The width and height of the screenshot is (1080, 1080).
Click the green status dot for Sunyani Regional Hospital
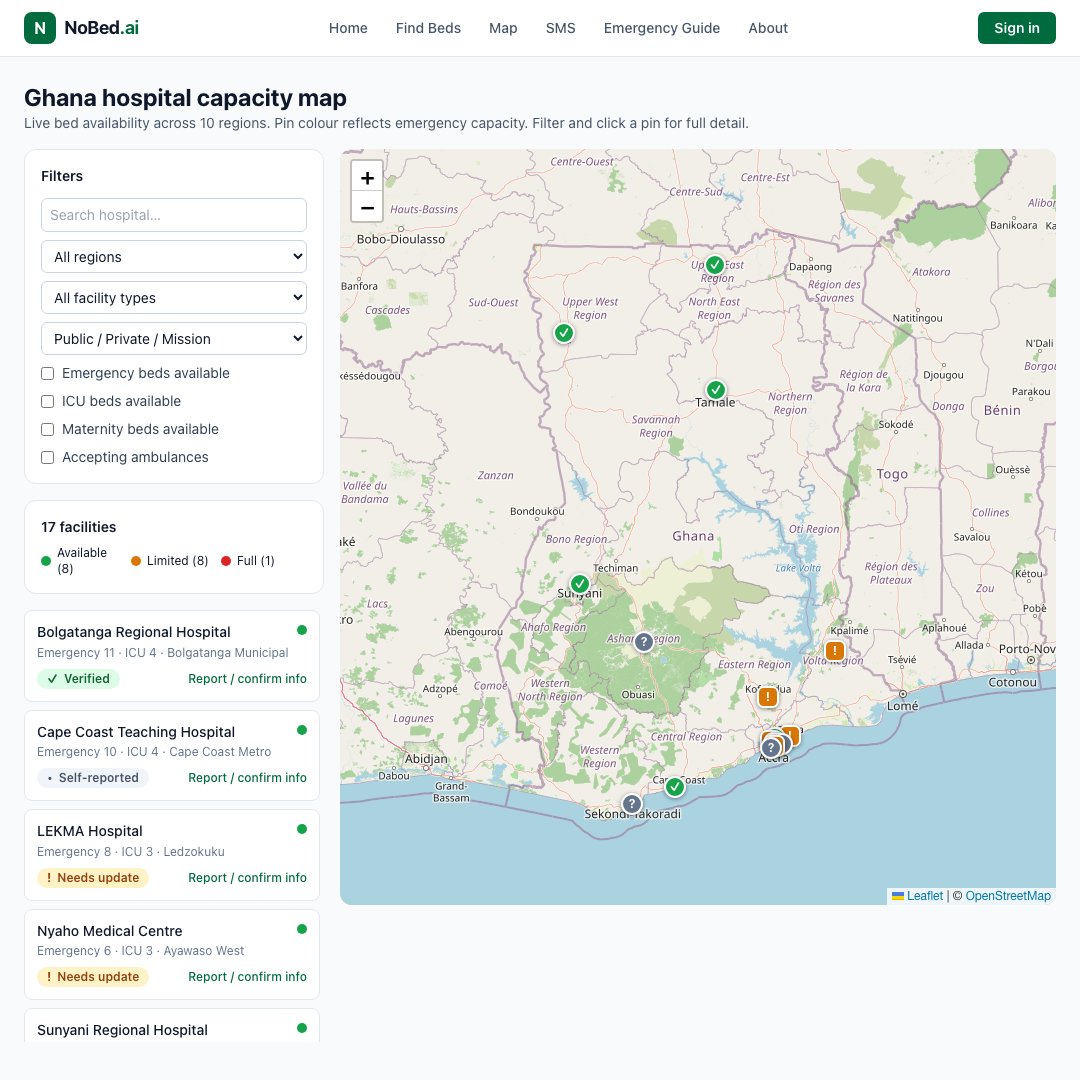[x=302, y=1028]
